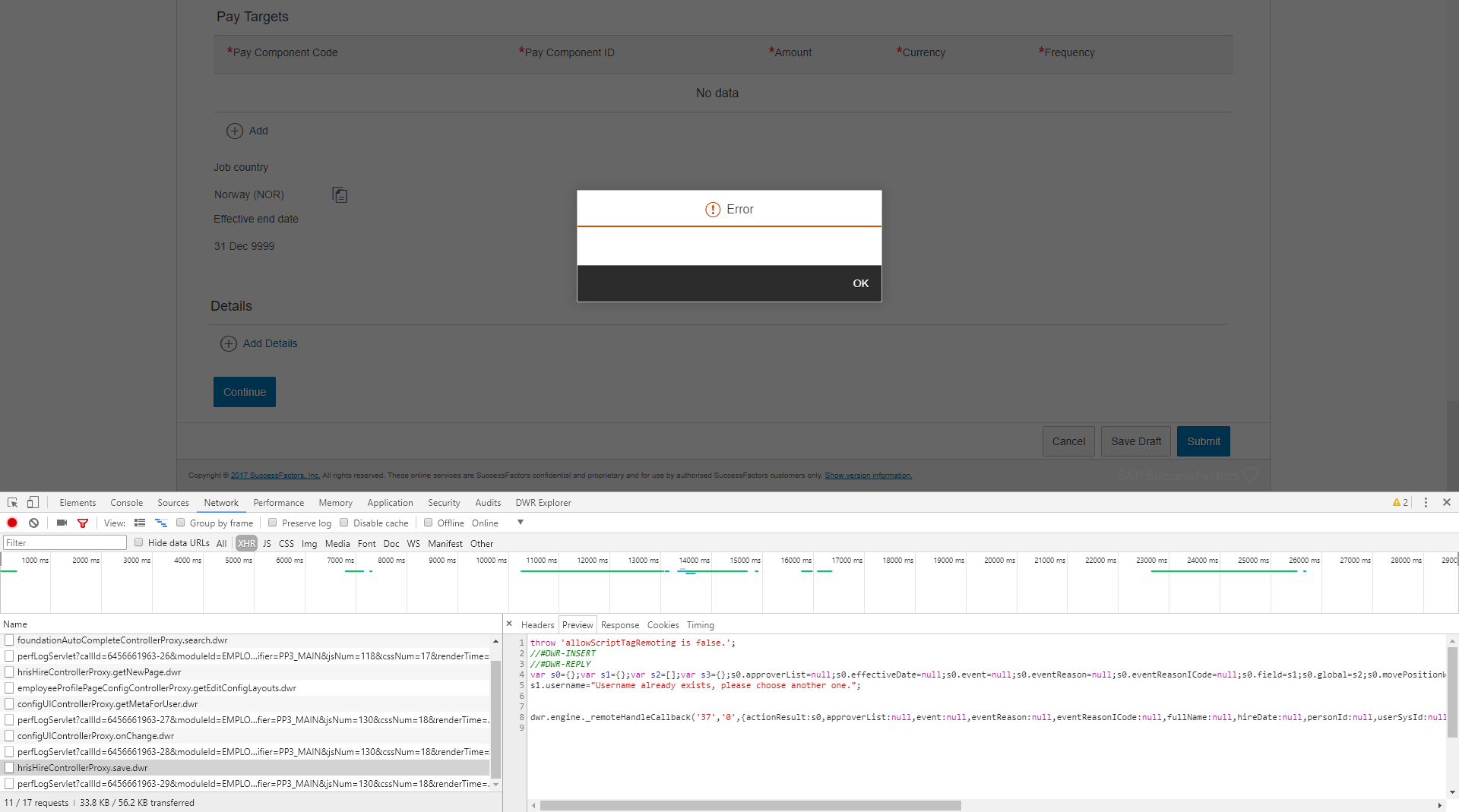
Task: Click the copy icon beside Norway (NOR)
Action: point(340,195)
